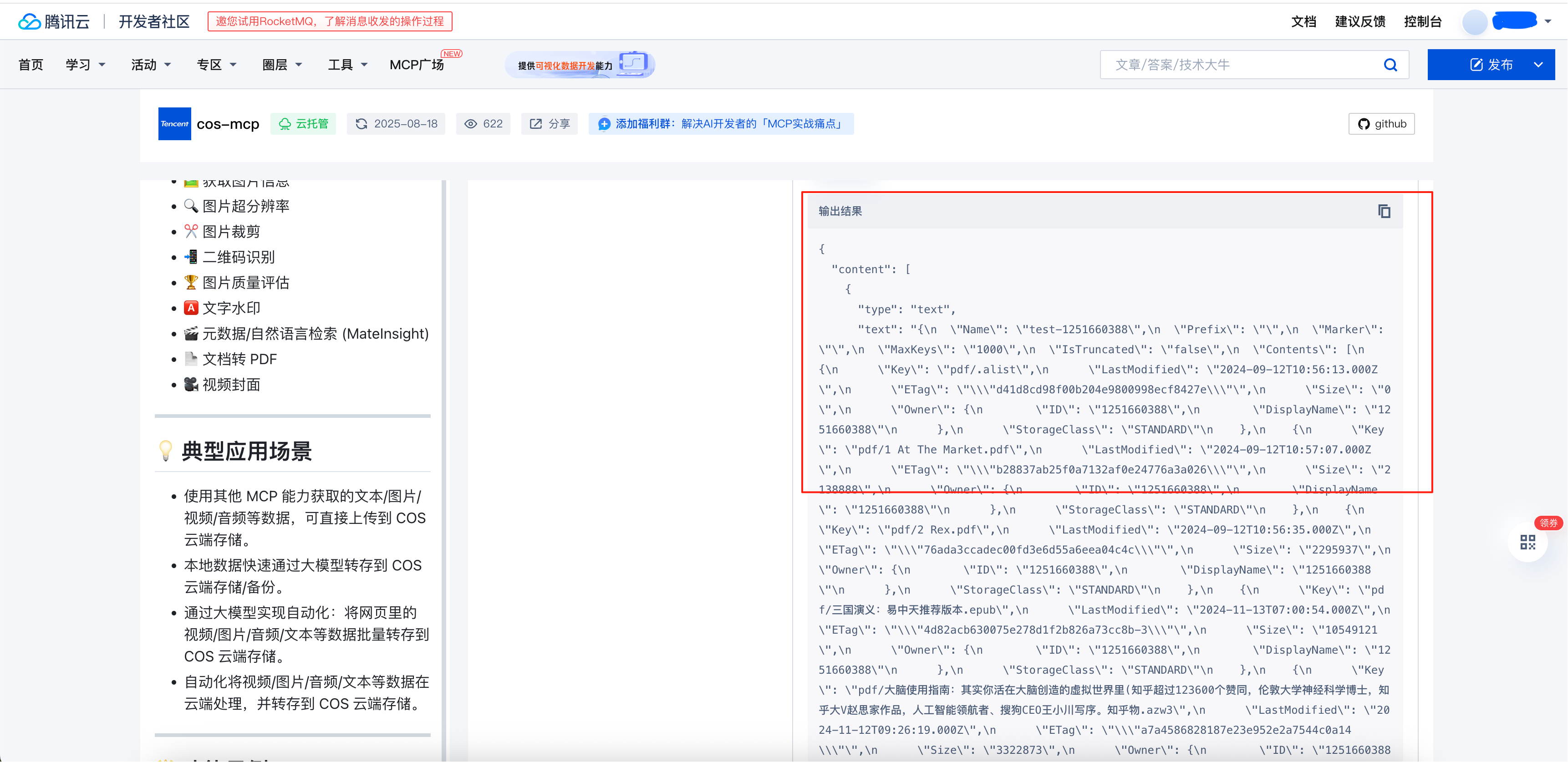Click the 分享 share icon
1568x762 pixels.
(x=536, y=123)
